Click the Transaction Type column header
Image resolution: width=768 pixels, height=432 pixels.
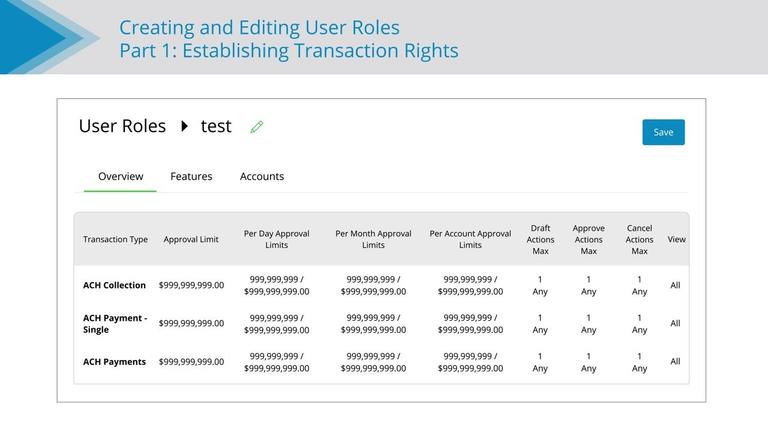(x=115, y=239)
